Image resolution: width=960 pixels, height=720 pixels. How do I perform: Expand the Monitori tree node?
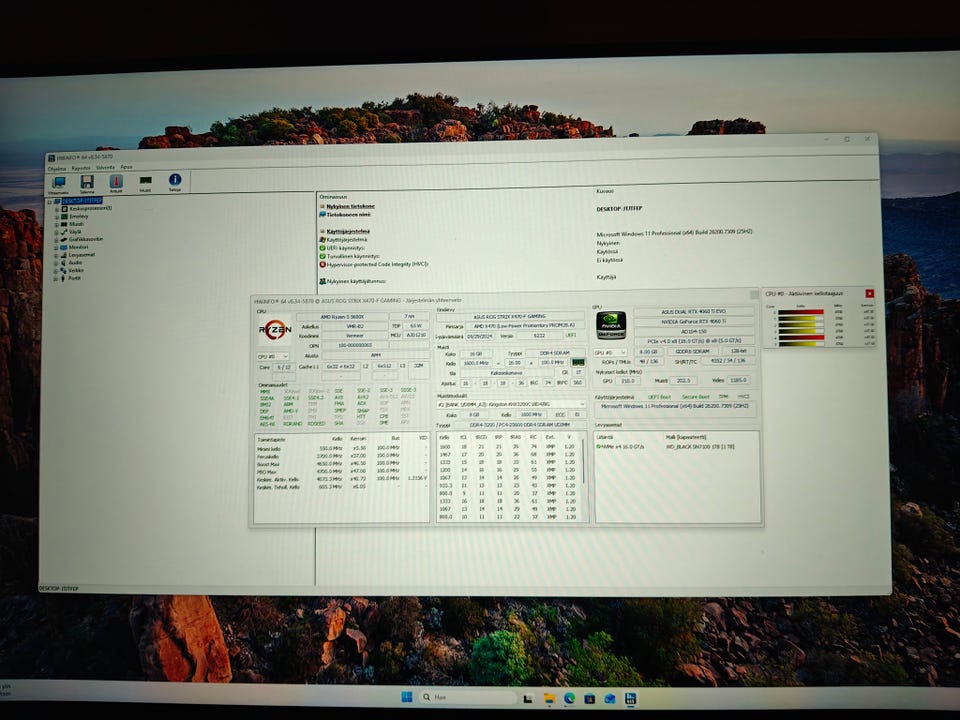56,247
